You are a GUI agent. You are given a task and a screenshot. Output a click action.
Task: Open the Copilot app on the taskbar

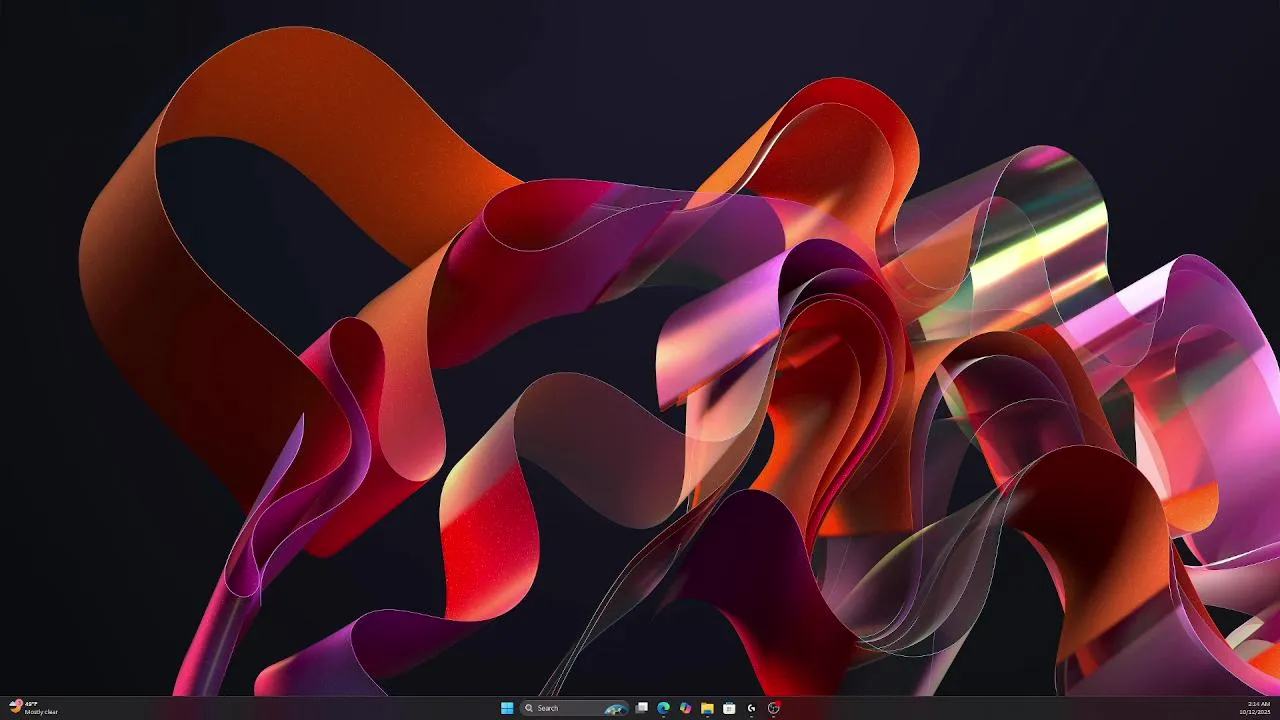pyautogui.click(x=685, y=708)
